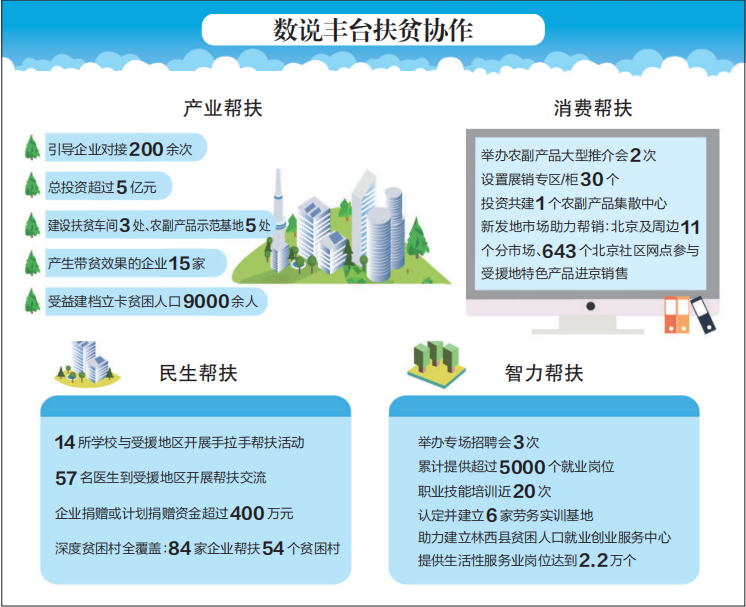Click the tree plot icon beside 智力帮扶
746x607 pixels.
pos(436,363)
